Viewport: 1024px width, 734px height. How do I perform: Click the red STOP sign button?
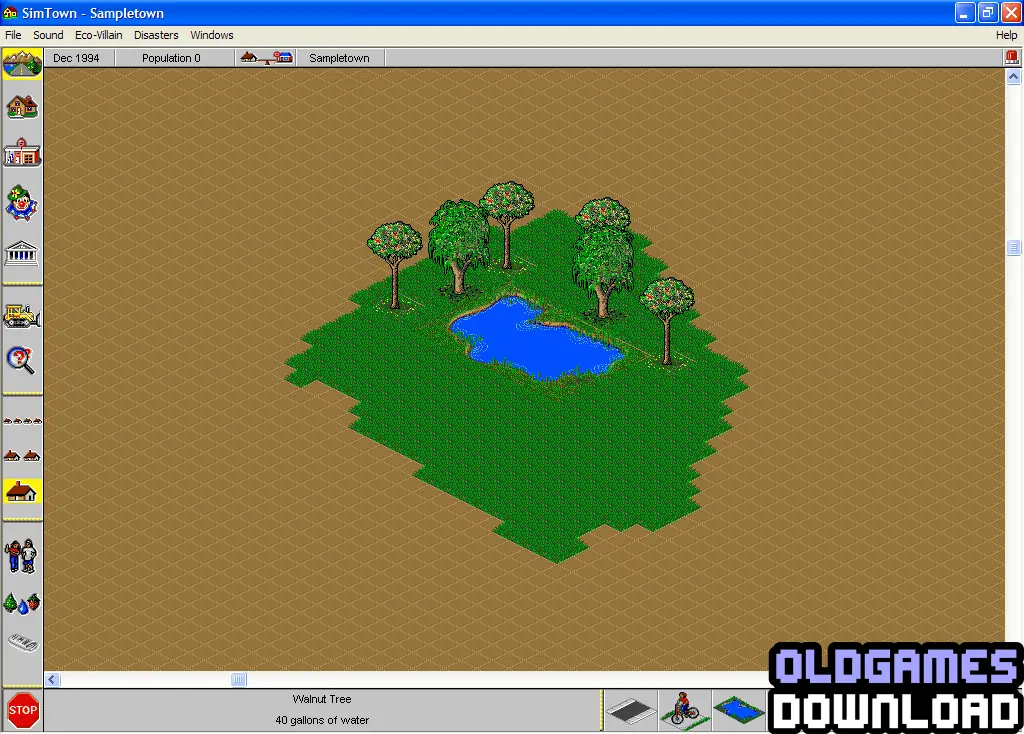pos(23,710)
